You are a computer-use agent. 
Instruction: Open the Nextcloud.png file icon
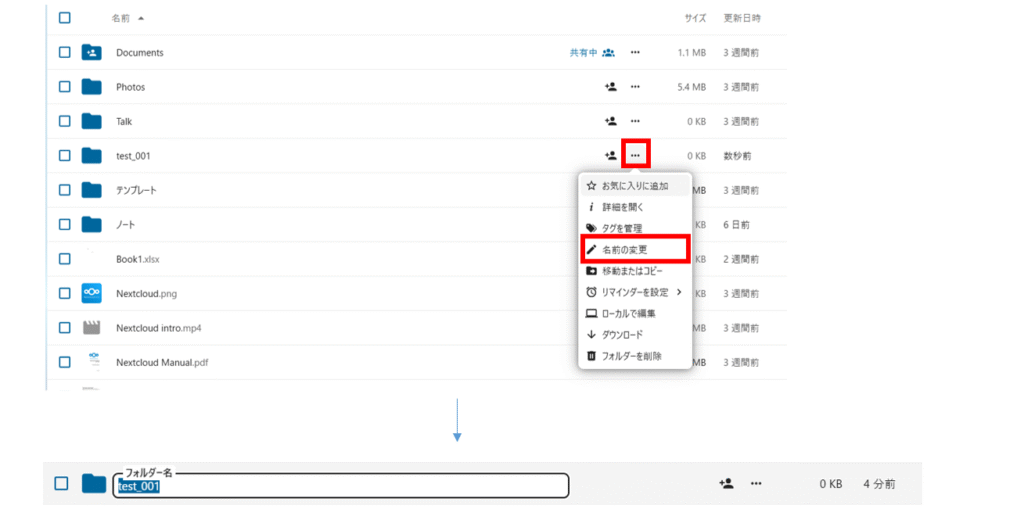click(92, 293)
